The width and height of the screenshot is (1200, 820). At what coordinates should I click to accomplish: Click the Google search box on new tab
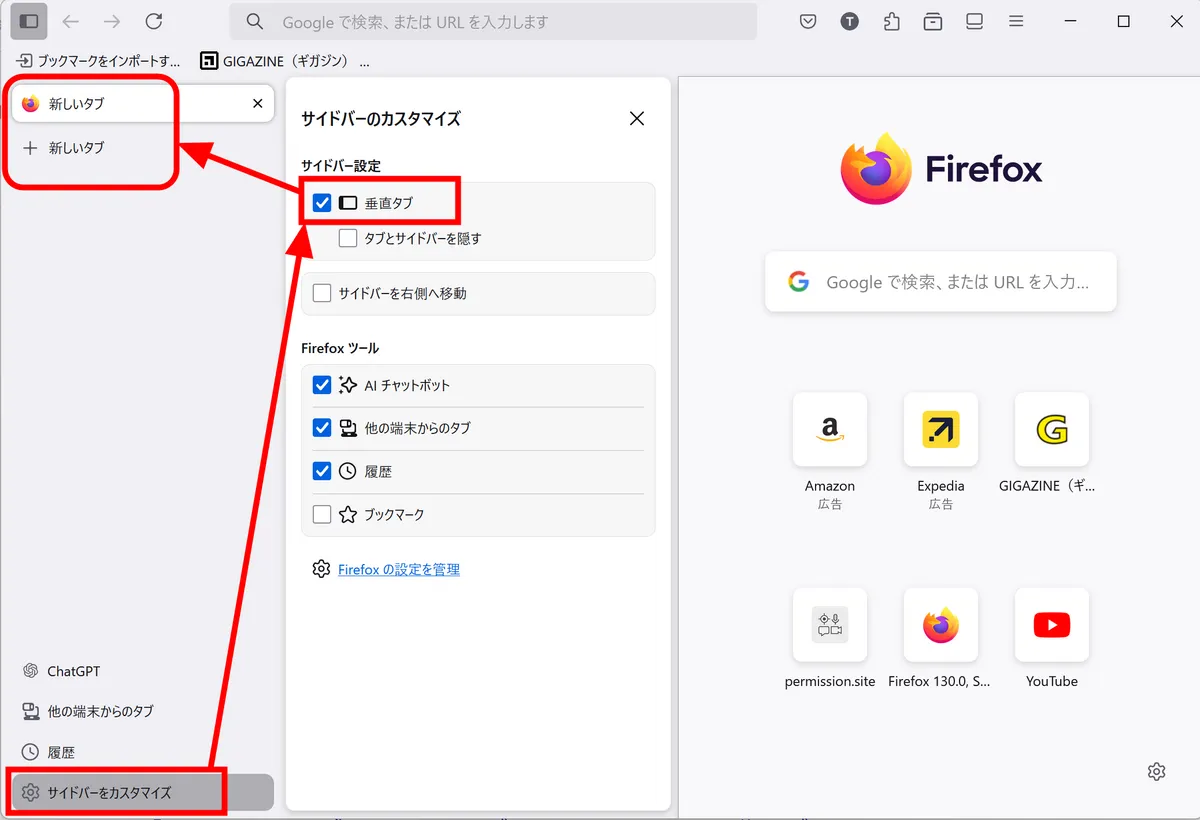pyautogui.click(x=941, y=283)
